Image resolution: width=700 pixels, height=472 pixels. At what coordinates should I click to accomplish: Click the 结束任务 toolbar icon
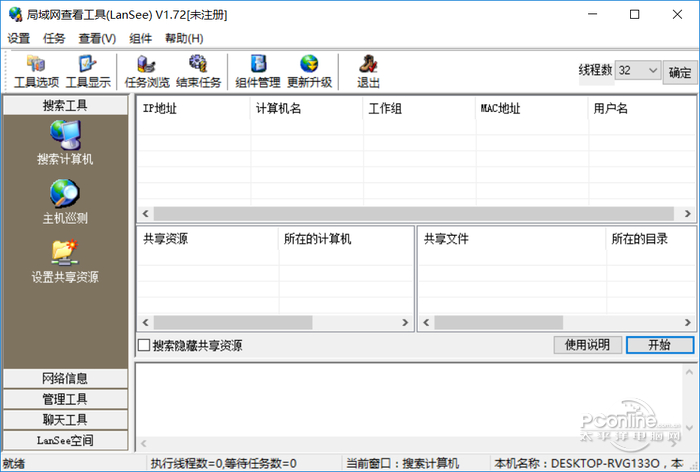pos(198,71)
